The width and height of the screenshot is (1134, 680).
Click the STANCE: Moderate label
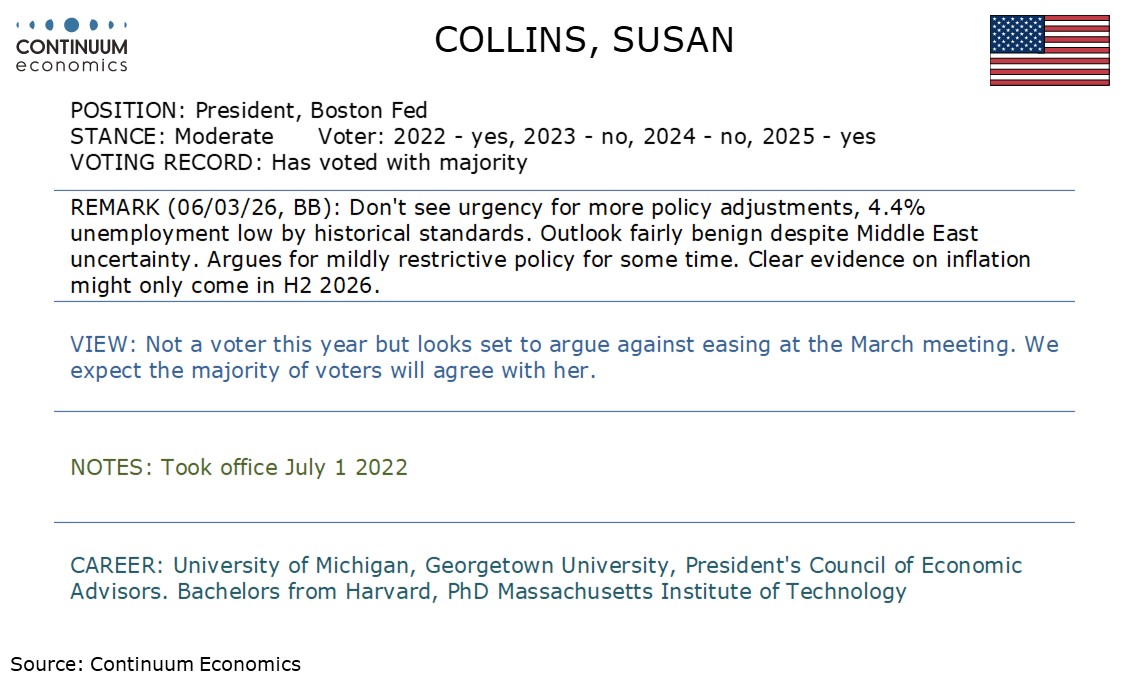point(172,136)
